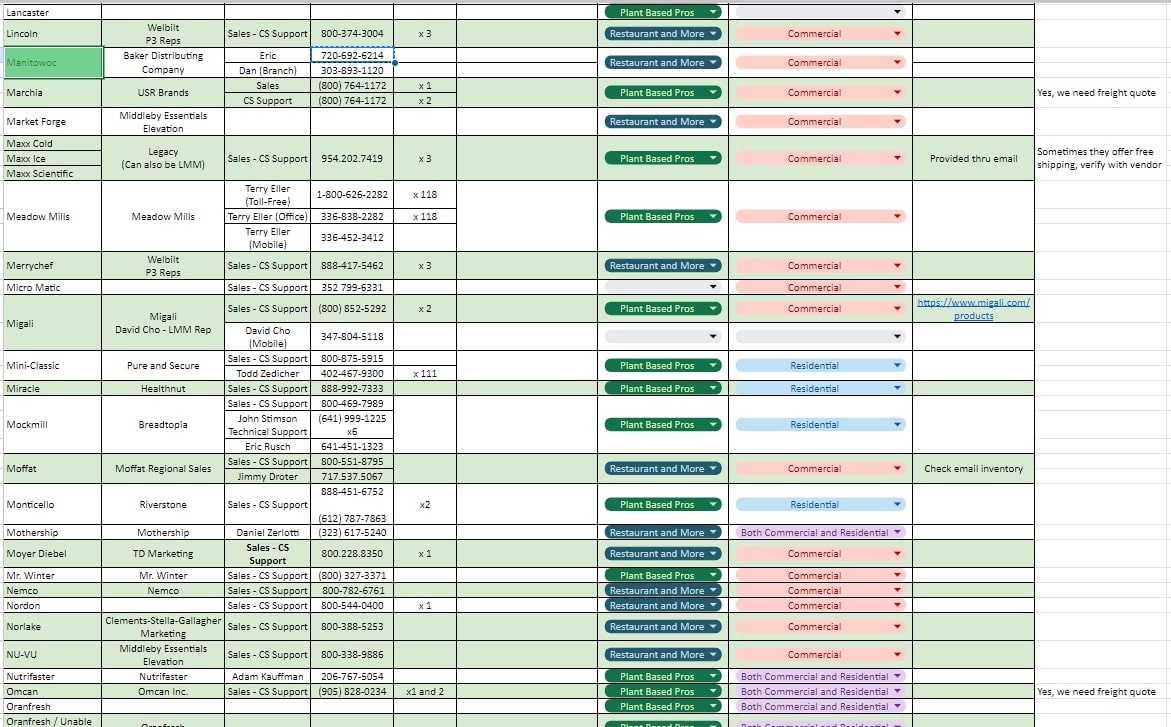1171x727 pixels.
Task: Open the Merrychef row Restaurant and More dropdown
Action: click(662, 265)
